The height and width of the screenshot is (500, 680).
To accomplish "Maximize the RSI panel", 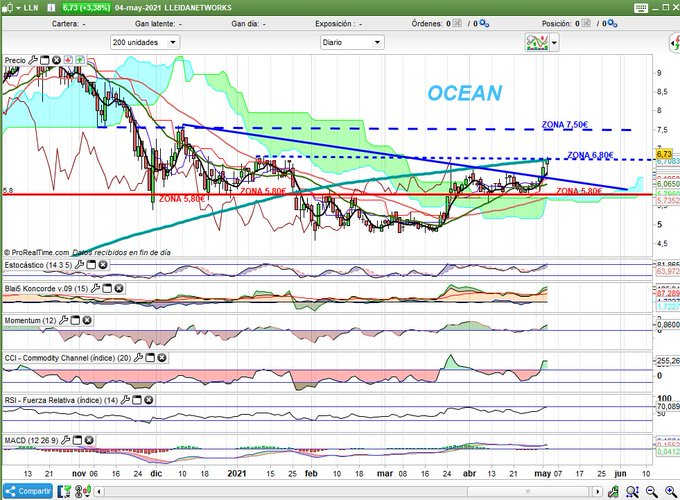I will pyautogui.click(x=137, y=400).
